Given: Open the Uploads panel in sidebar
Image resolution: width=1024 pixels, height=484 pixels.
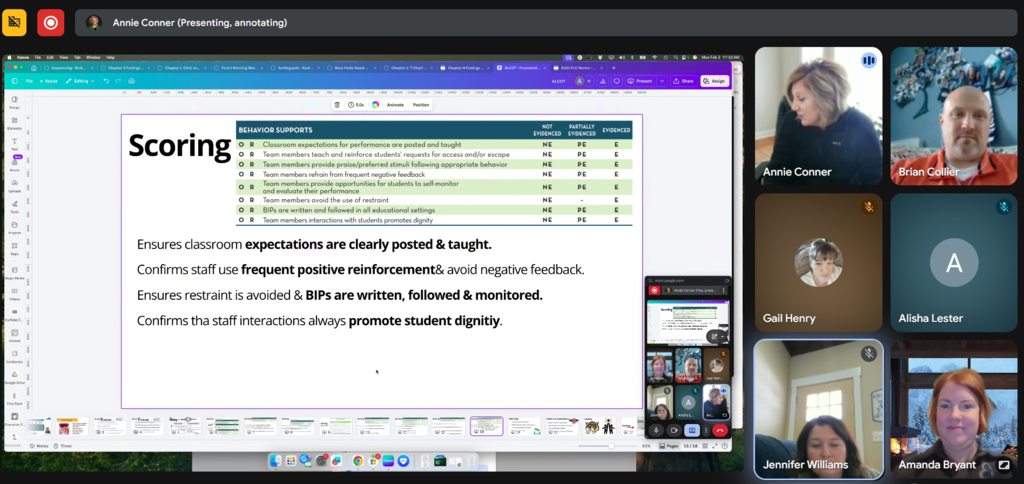Looking at the screenshot, I should tap(15, 188).
